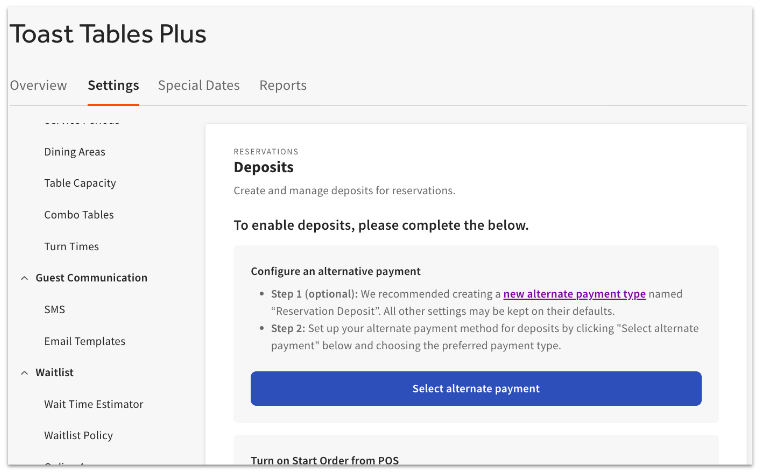Open the Wait Time Estimator page
760x474 pixels.
coord(93,405)
